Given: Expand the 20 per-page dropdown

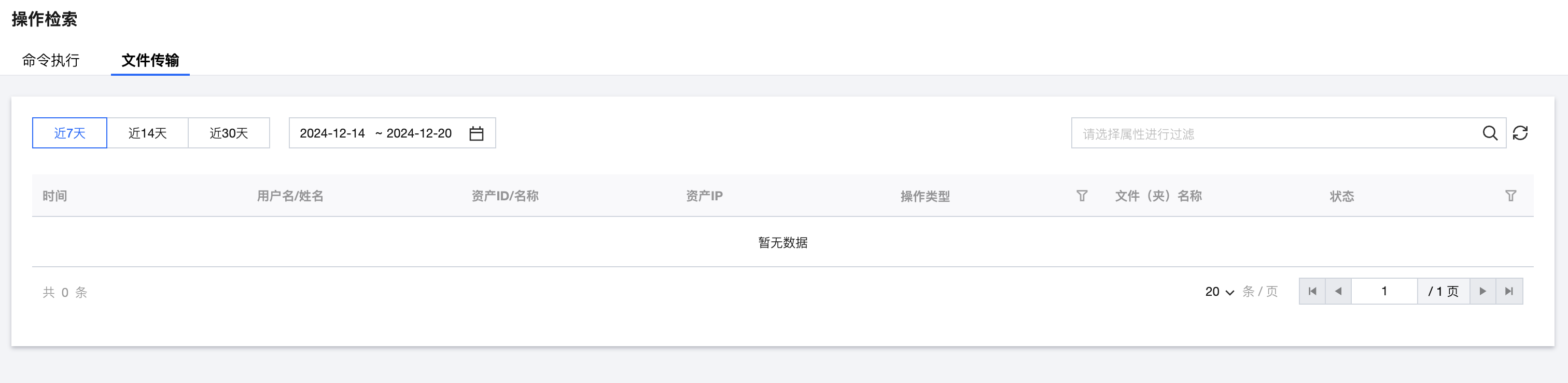Looking at the screenshot, I should tap(1219, 292).
